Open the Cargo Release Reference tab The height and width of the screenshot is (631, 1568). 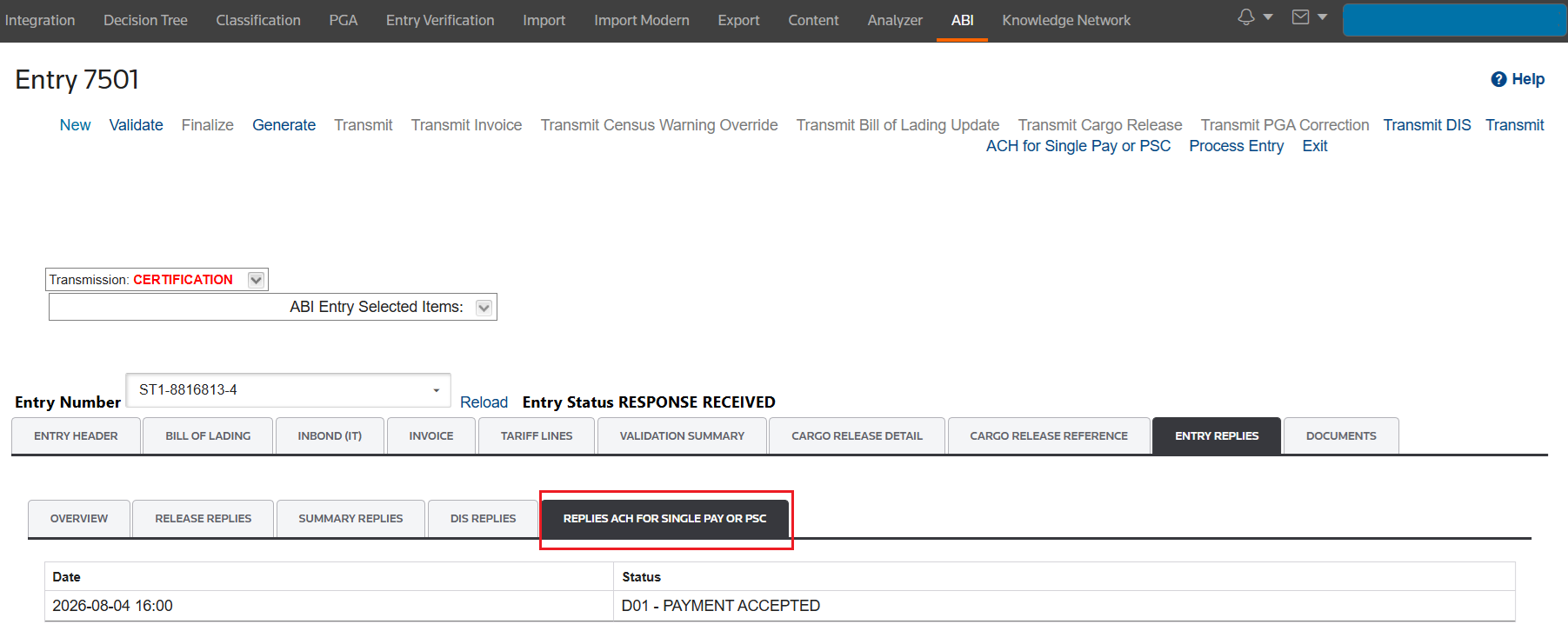coord(1049,435)
